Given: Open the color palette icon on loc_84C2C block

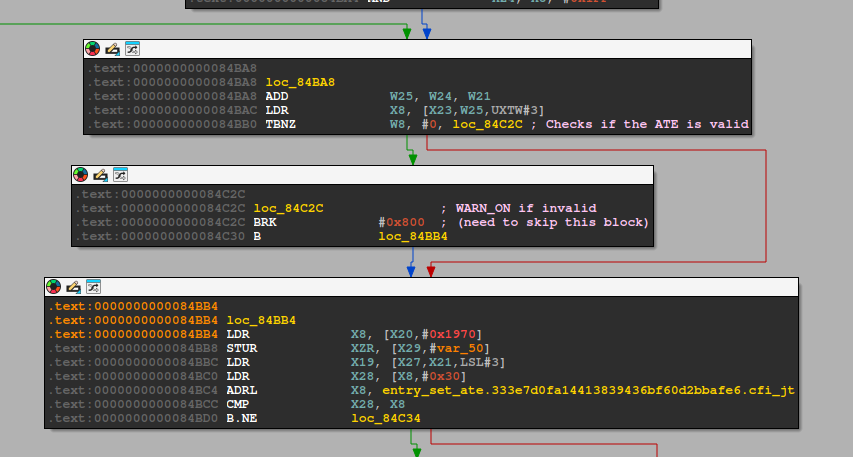Looking at the screenshot, I should (x=81, y=174).
